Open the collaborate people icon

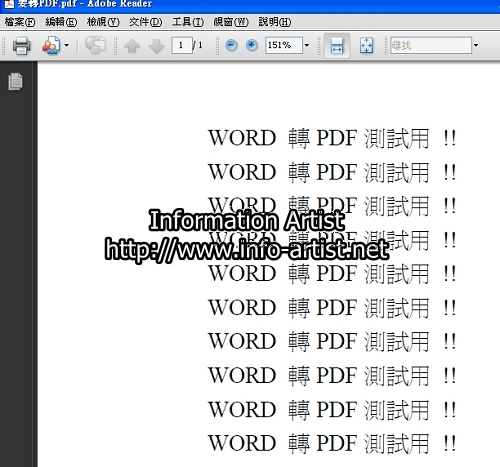point(51,45)
